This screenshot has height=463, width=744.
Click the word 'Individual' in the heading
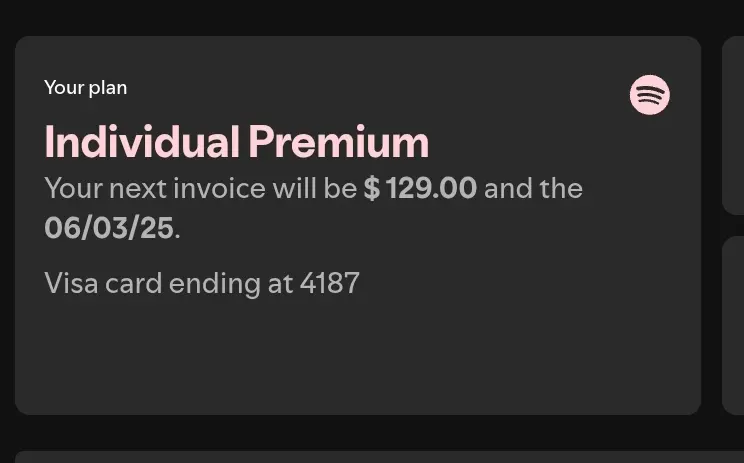[x=141, y=142]
